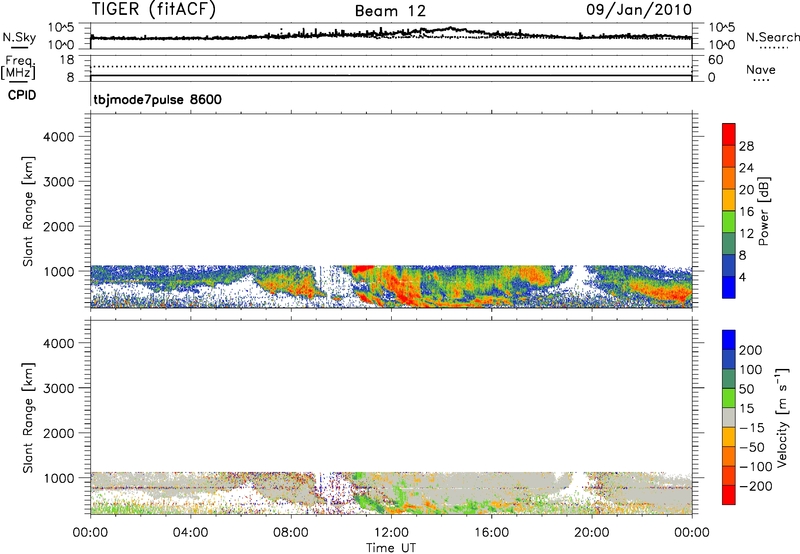Click the '16:00' time axis label
This screenshot has height=554, width=800.
tap(491, 533)
